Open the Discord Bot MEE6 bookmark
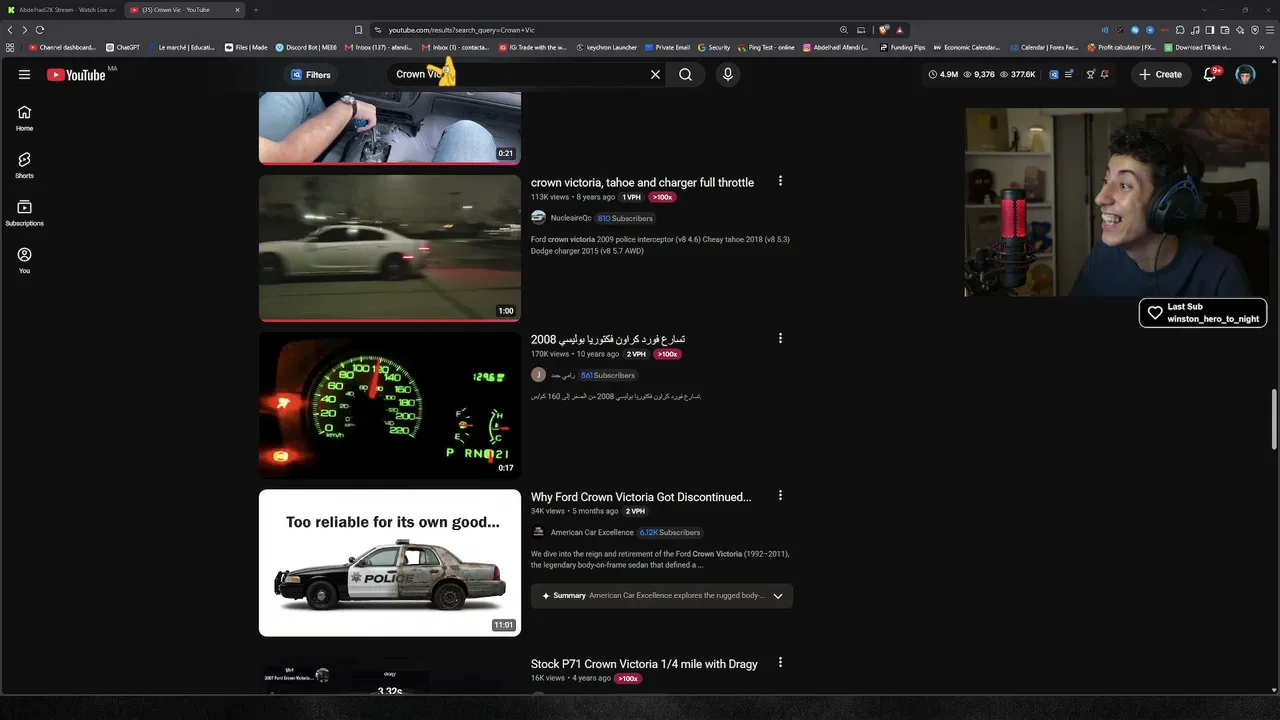This screenshot has width=1280, height=720. pos(306,47)
